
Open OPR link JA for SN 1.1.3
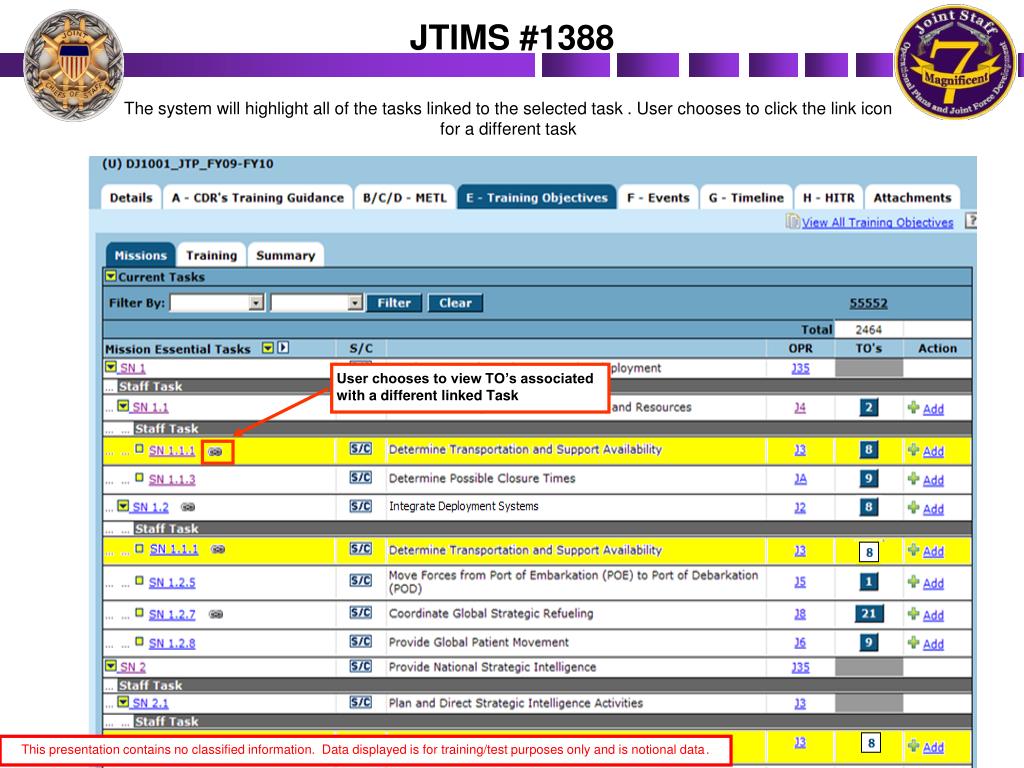point(800,479)
